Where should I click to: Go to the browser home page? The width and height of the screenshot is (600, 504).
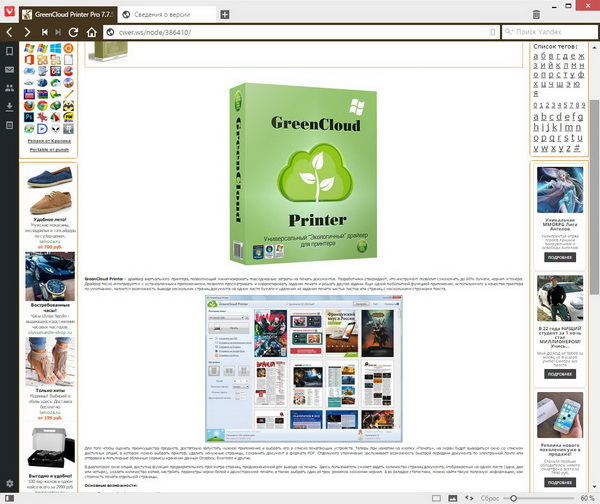91,32
